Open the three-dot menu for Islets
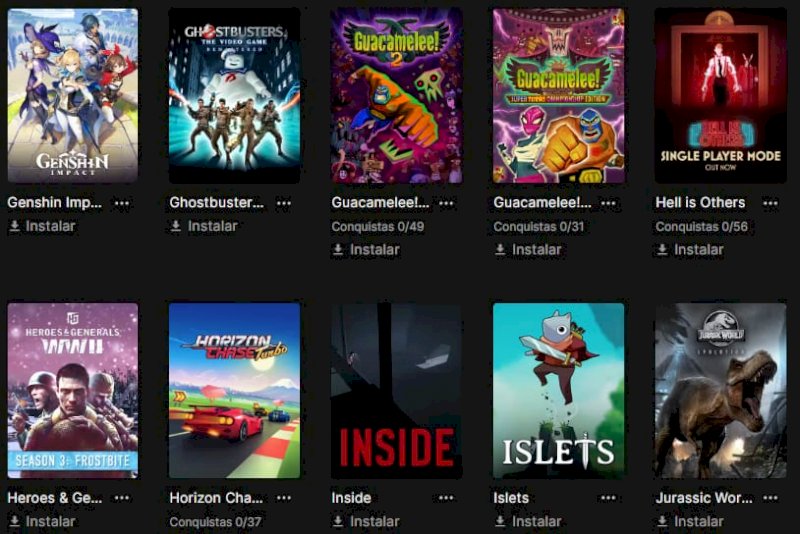 click(x=608, y=498)
